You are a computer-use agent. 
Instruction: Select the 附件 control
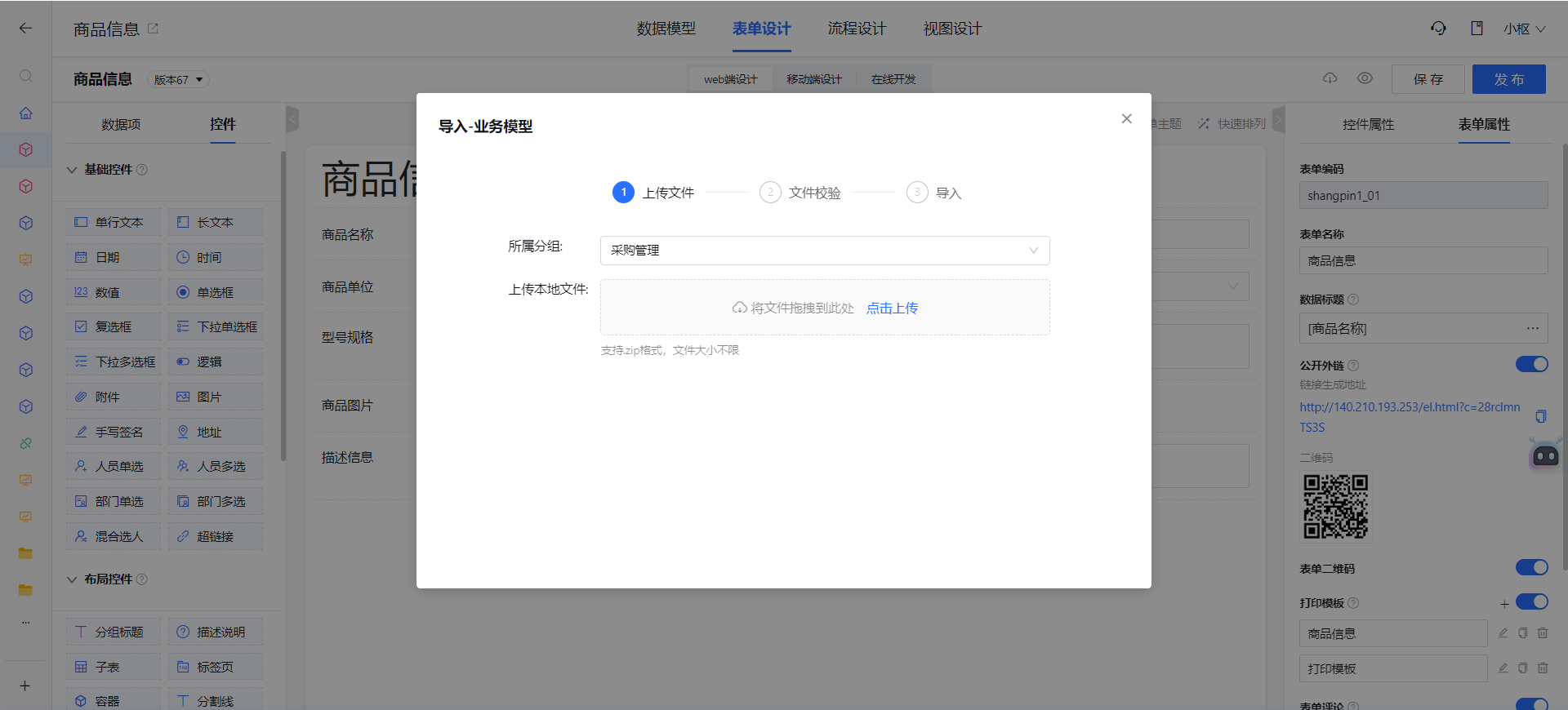pyautogui.click(x=114, y=397)
